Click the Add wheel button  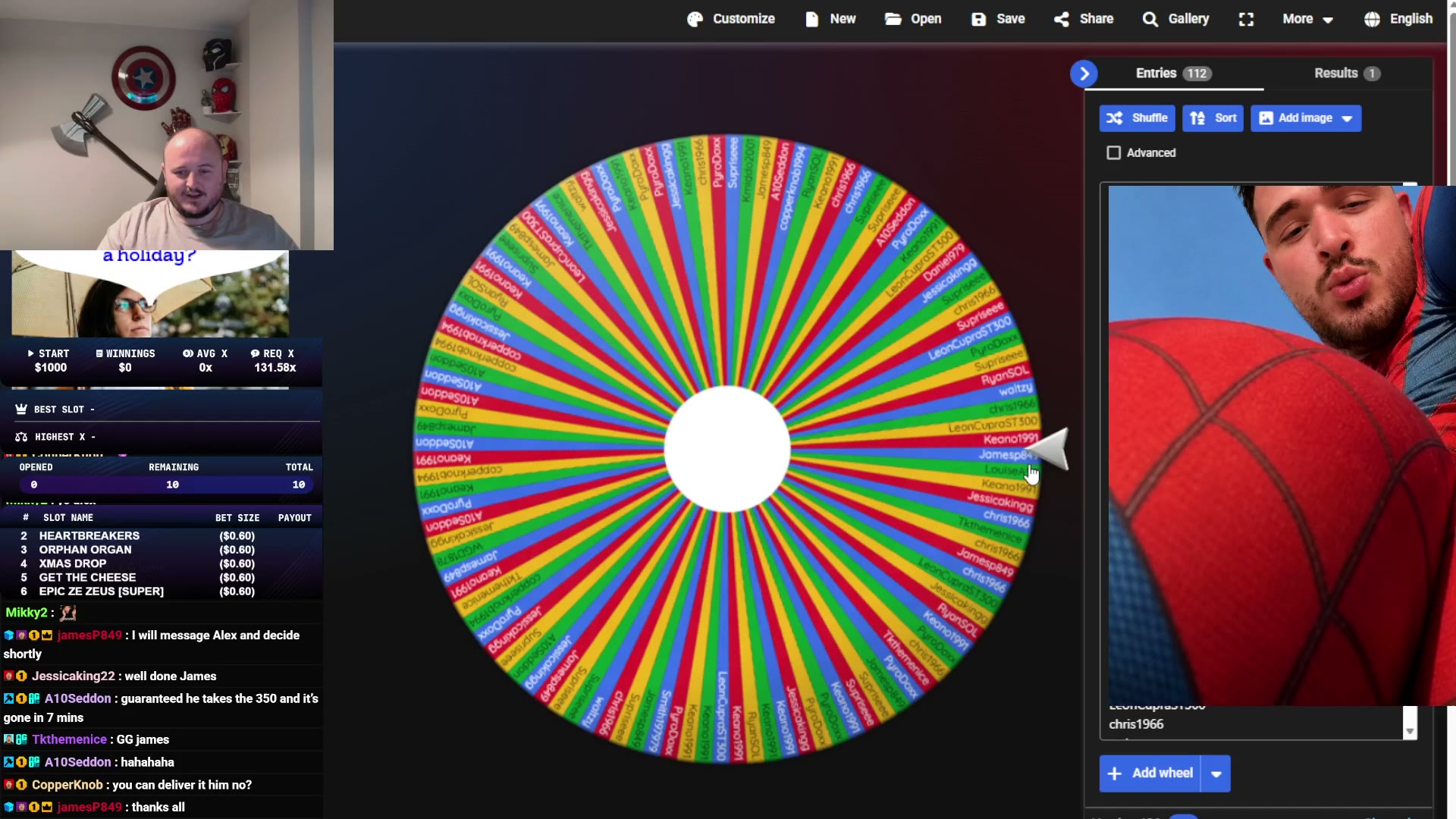1150,773
